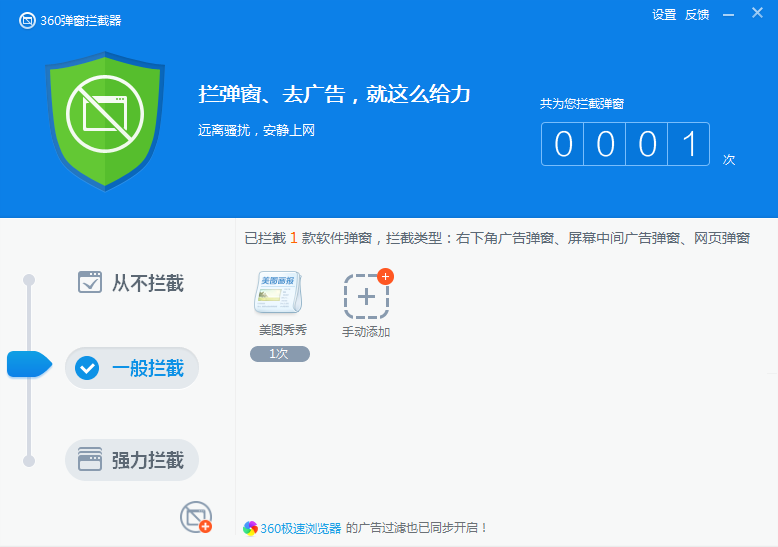The image size is (778, 547).
Task: Click the green shield block icon
Action: click(105, 121)
